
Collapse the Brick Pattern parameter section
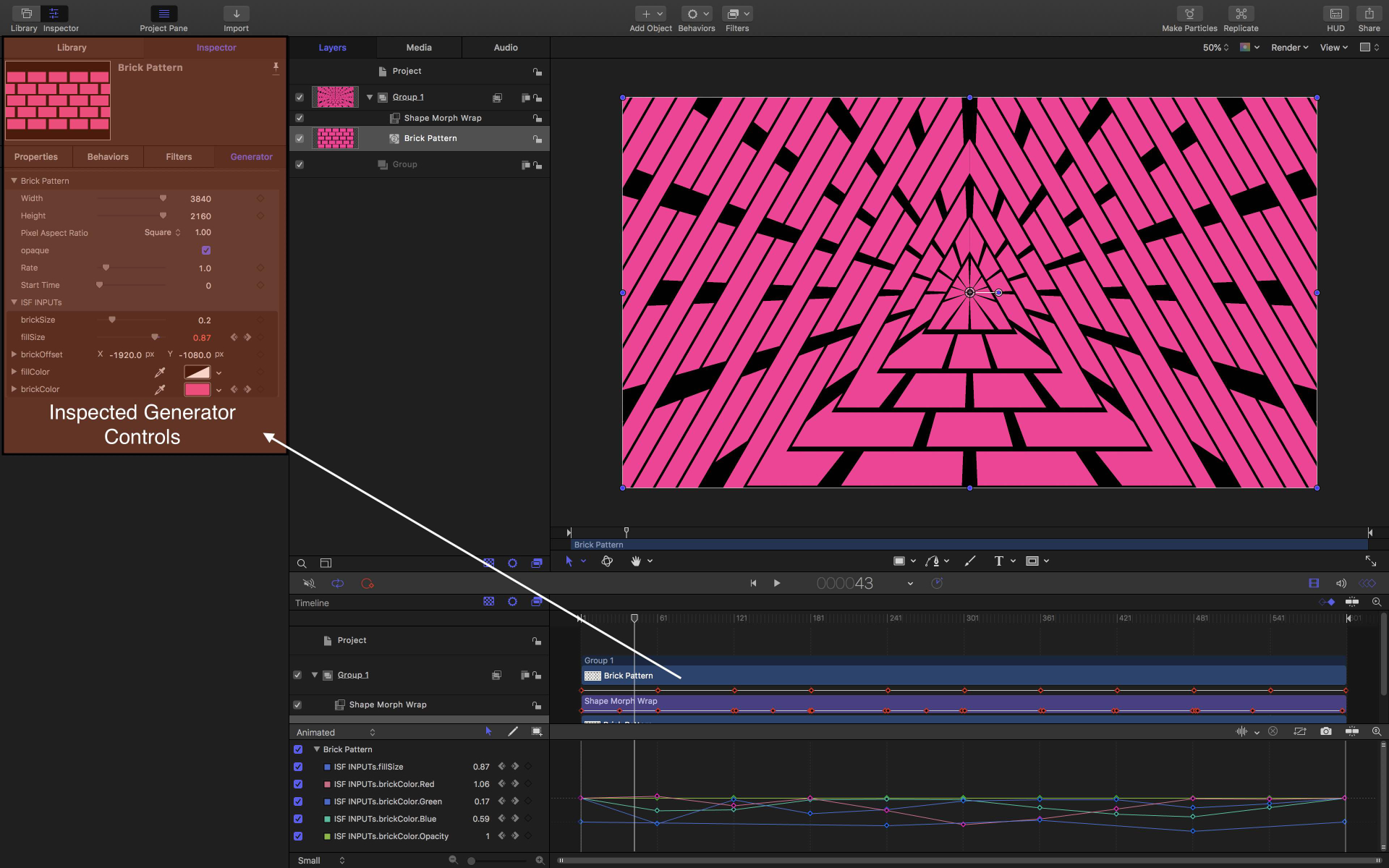[x=14, y=181]
